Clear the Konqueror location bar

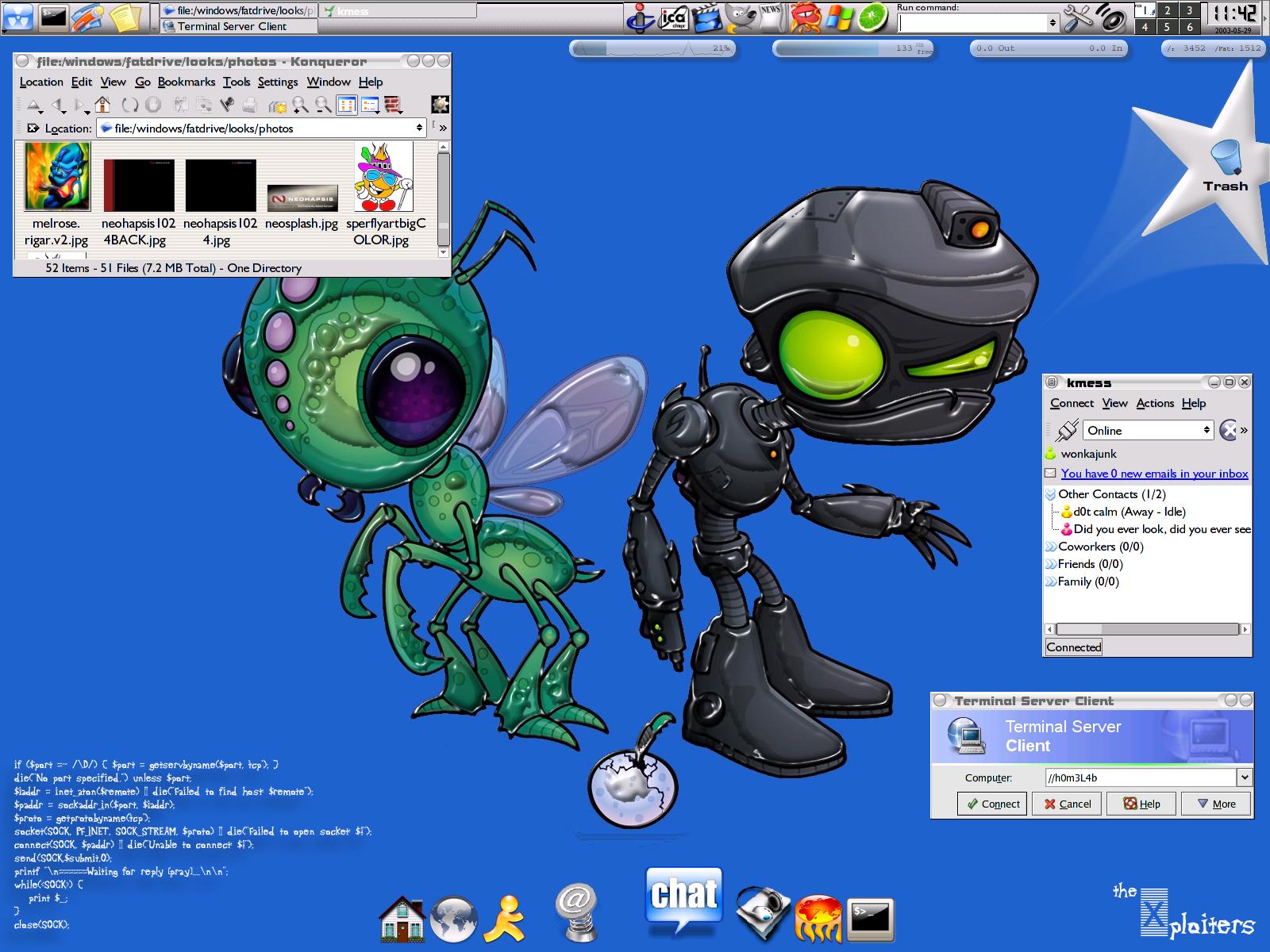(x=33, y=128)
